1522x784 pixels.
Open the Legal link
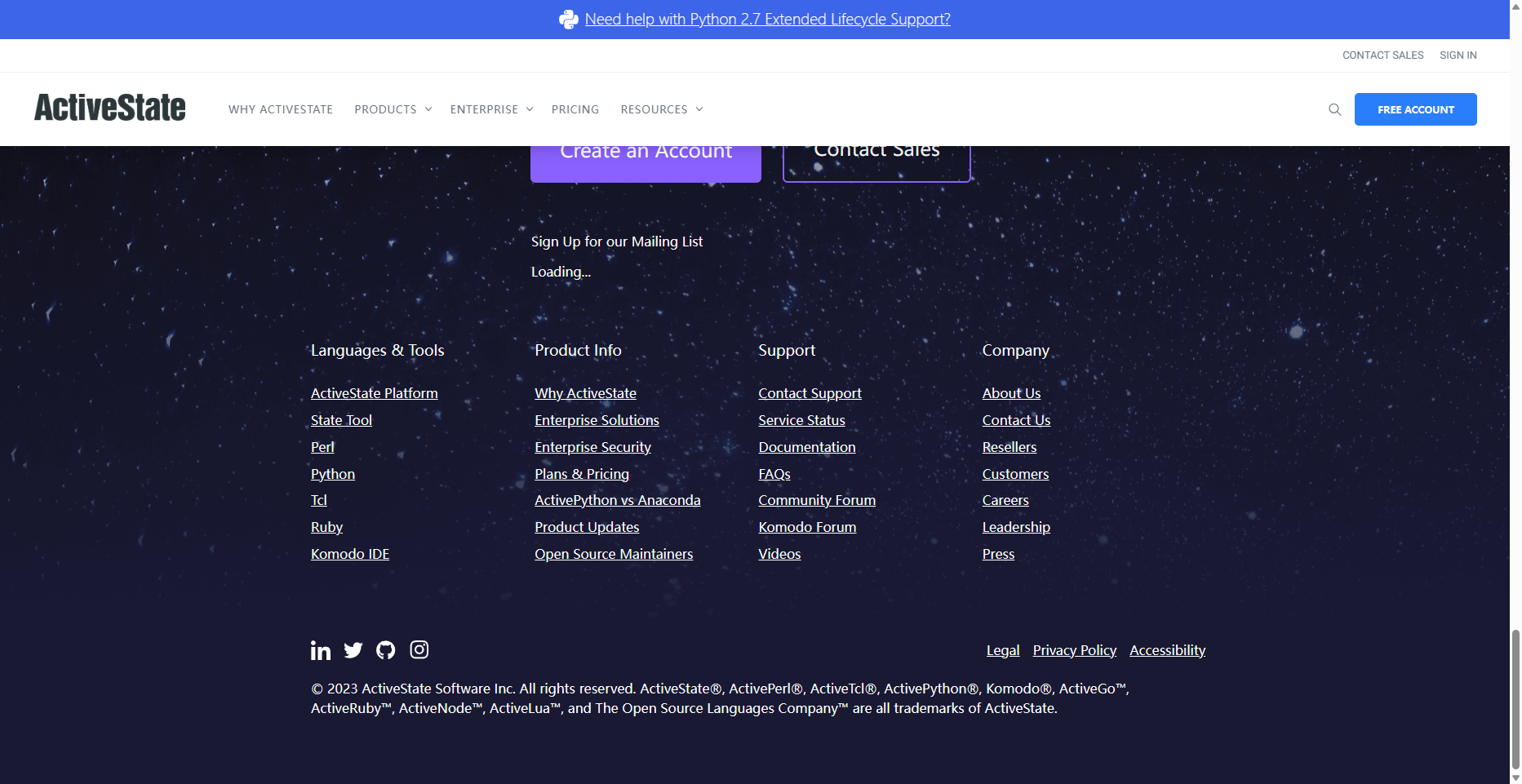coord(1003,650)
